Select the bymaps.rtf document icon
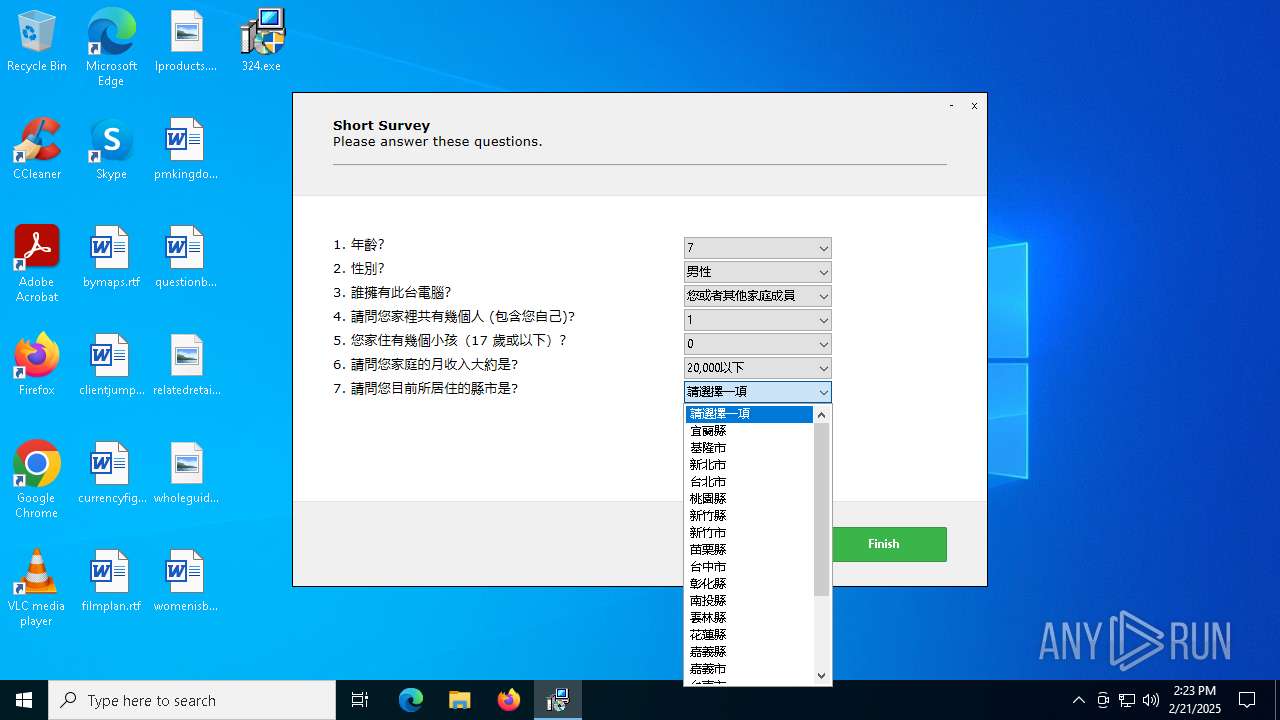 (111, 258)
